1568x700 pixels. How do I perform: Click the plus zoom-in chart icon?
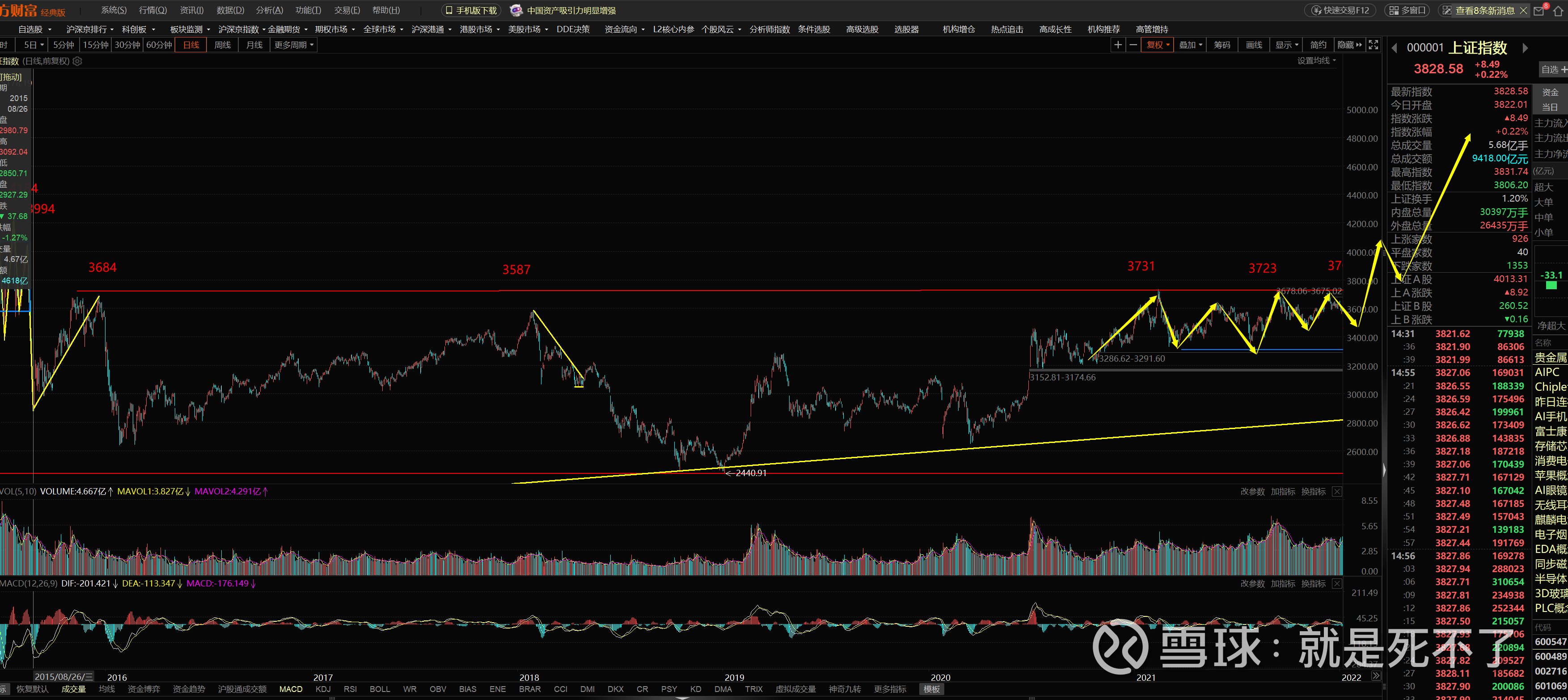pos(1118,45)
